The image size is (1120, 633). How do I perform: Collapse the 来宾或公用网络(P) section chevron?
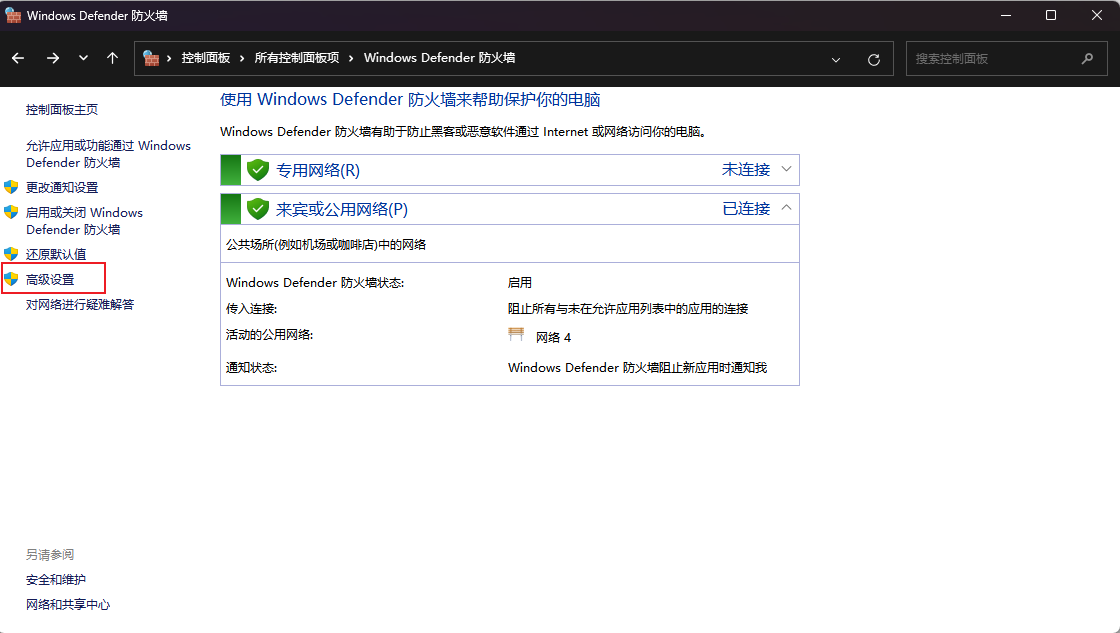tap(786, 208)
